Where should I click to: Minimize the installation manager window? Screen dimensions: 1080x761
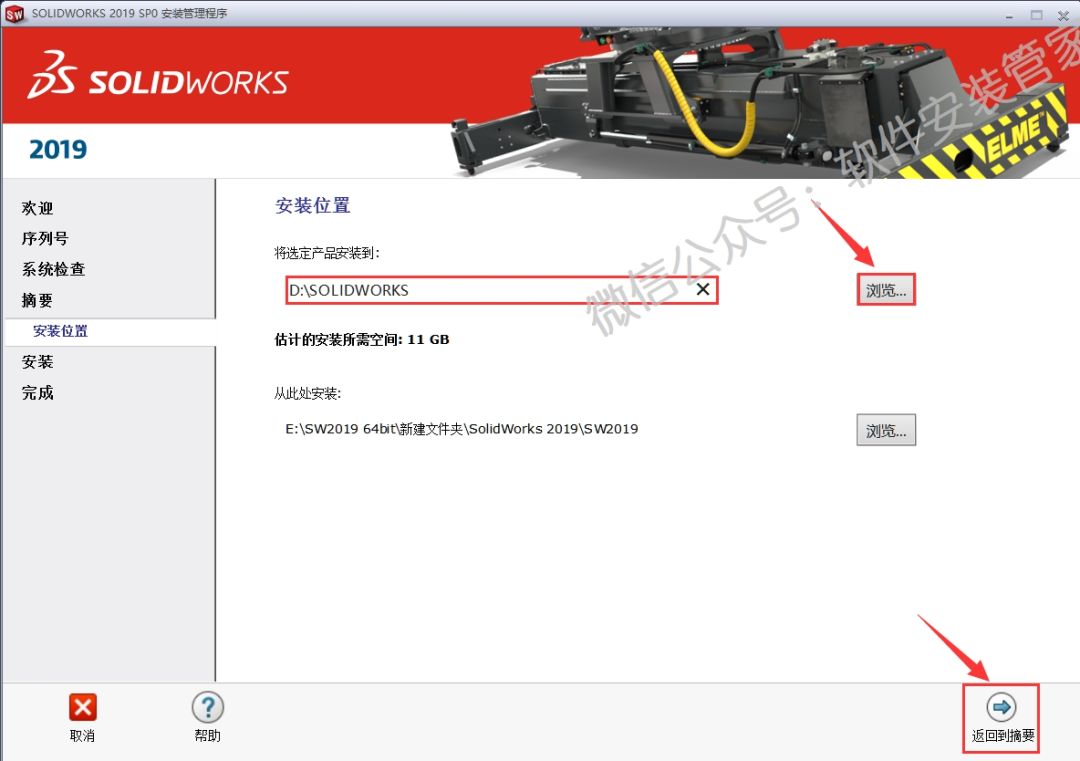pyautogui.click(x=1008, y=14)
